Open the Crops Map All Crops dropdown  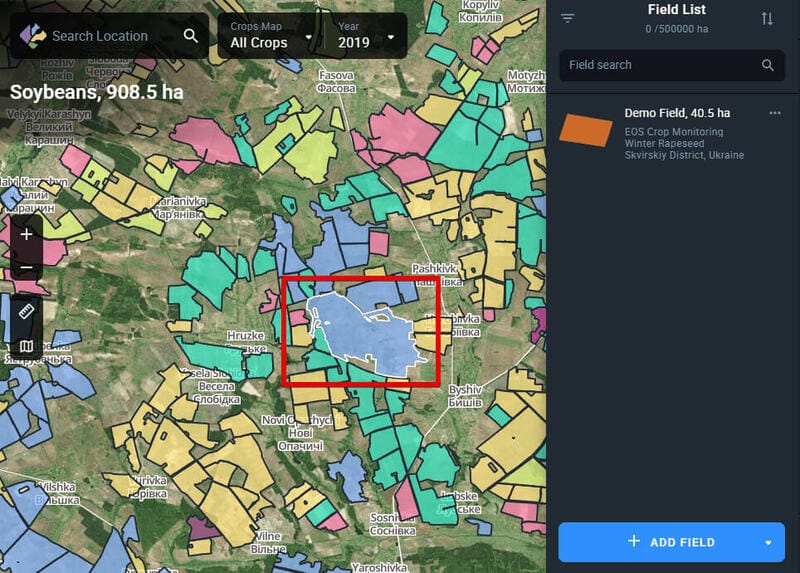(x=270, y=36)
